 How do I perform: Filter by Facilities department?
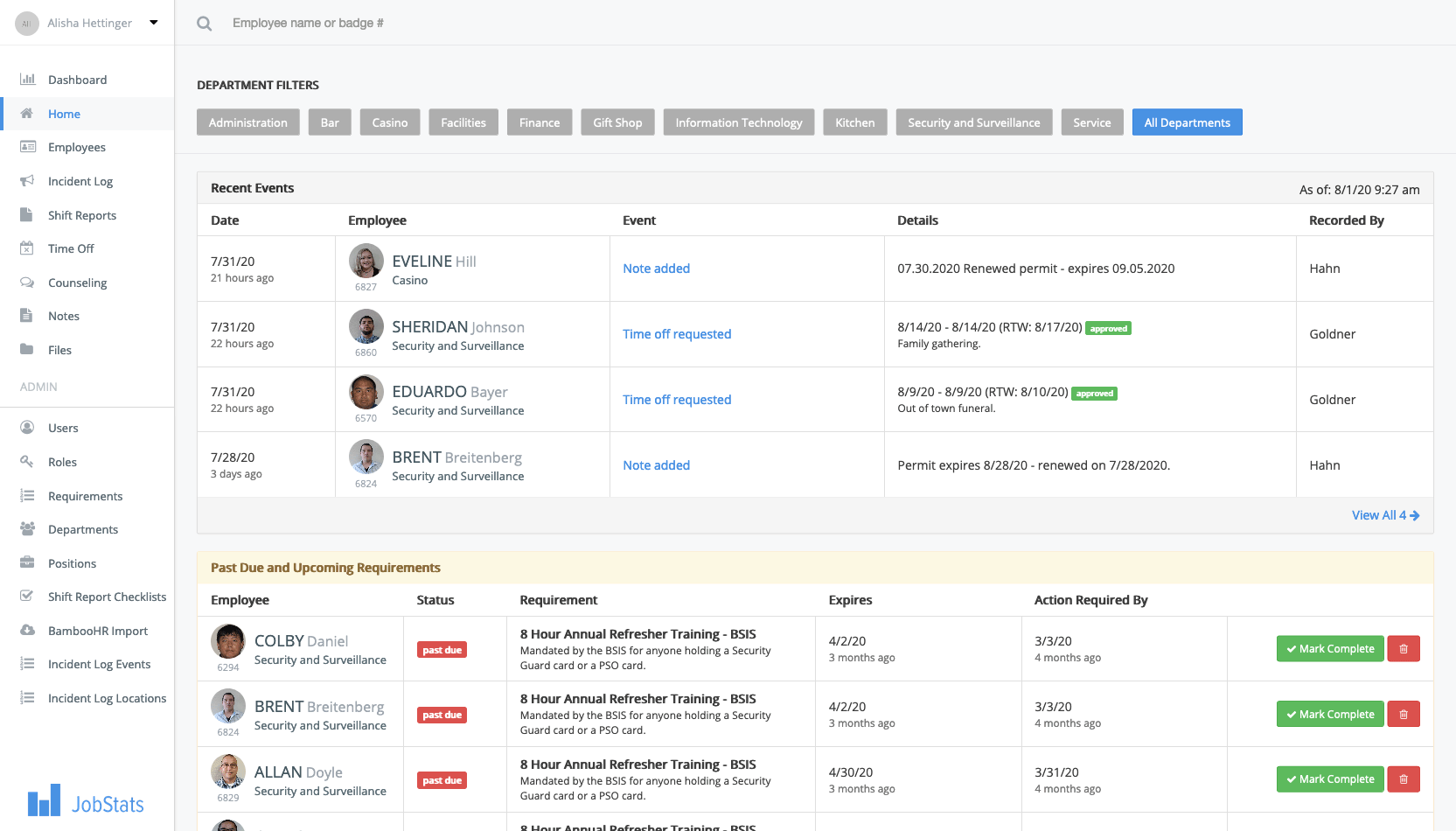pos(463,122)
